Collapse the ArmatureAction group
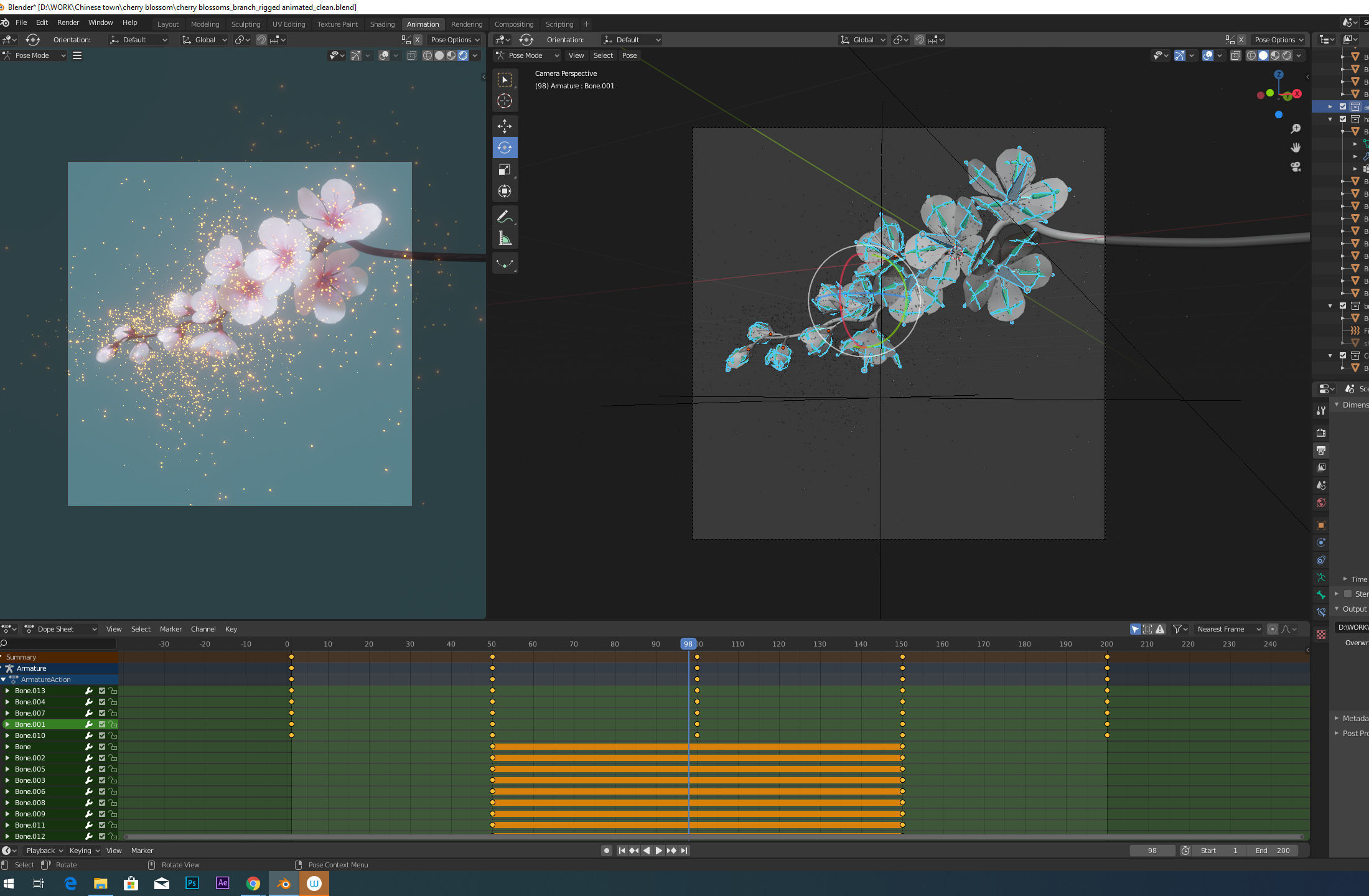Screen dimensions: 1369x896 click(x=4, y=679)
